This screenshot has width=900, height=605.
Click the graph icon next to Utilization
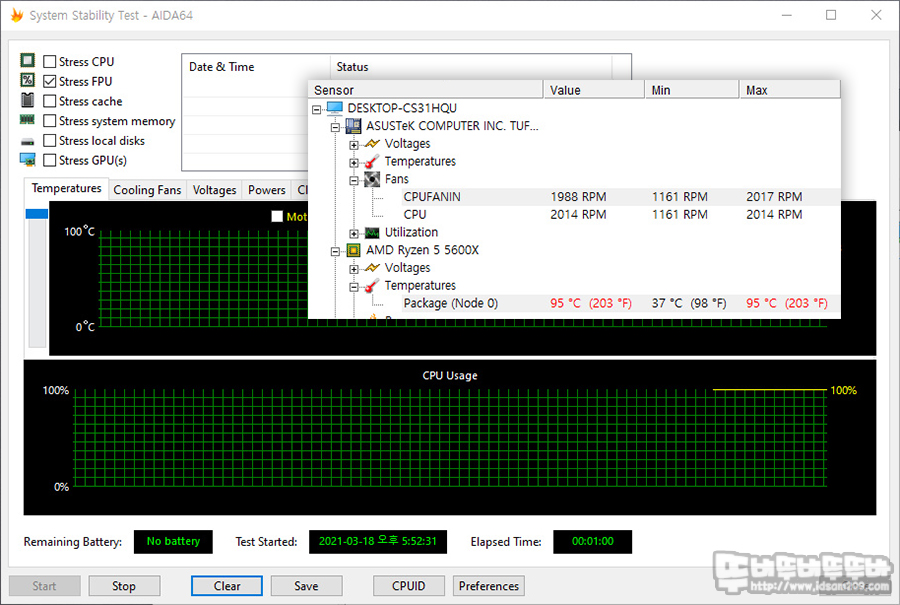point(372,232)
